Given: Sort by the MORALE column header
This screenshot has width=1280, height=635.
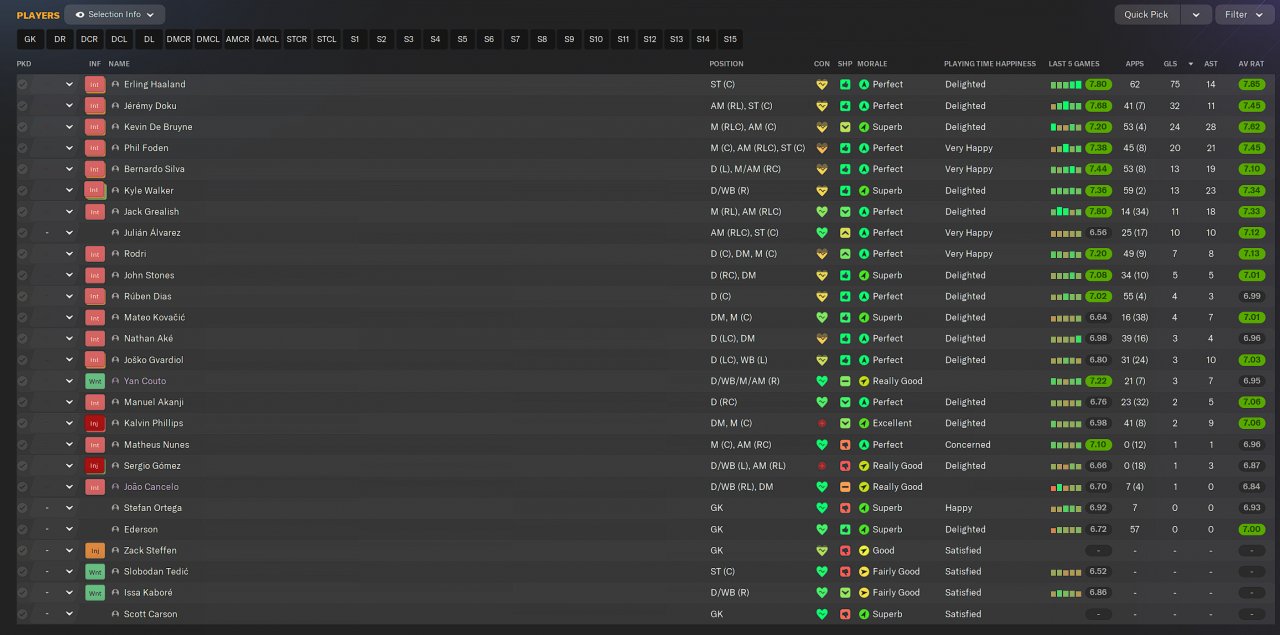Looking at the screenshot, I should coord(872,64).
